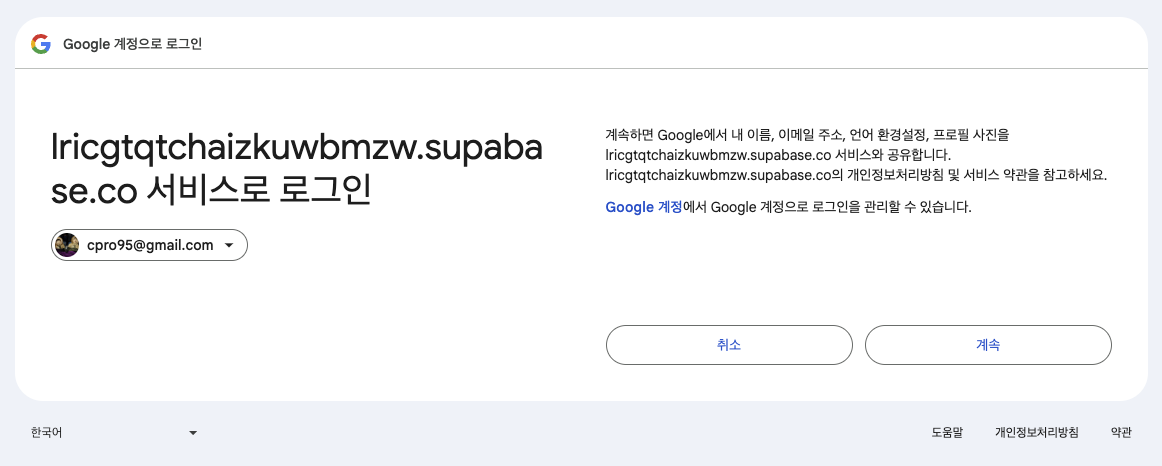Screen dimensions: 1162x466
Task: Expand the account chooser dropdown arrow
Action: pyautogui.click(x=229, y=245)
